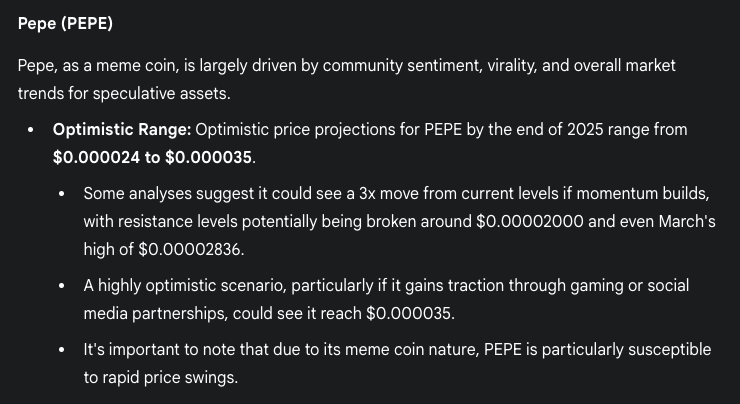Click the bold "Optimistic Range:" label
This screenshot has height=404, width=740.
(x=122, y=130)
